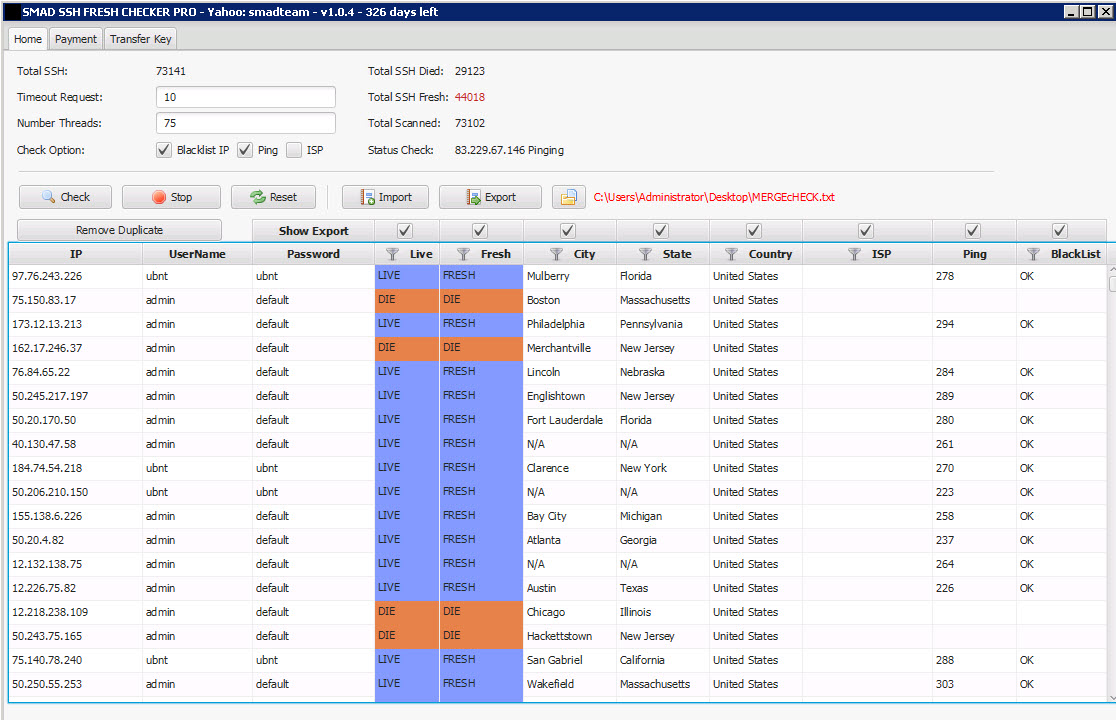
Task: Click filter funnel icon in Fresh column
Action: [x=462, y=254]
